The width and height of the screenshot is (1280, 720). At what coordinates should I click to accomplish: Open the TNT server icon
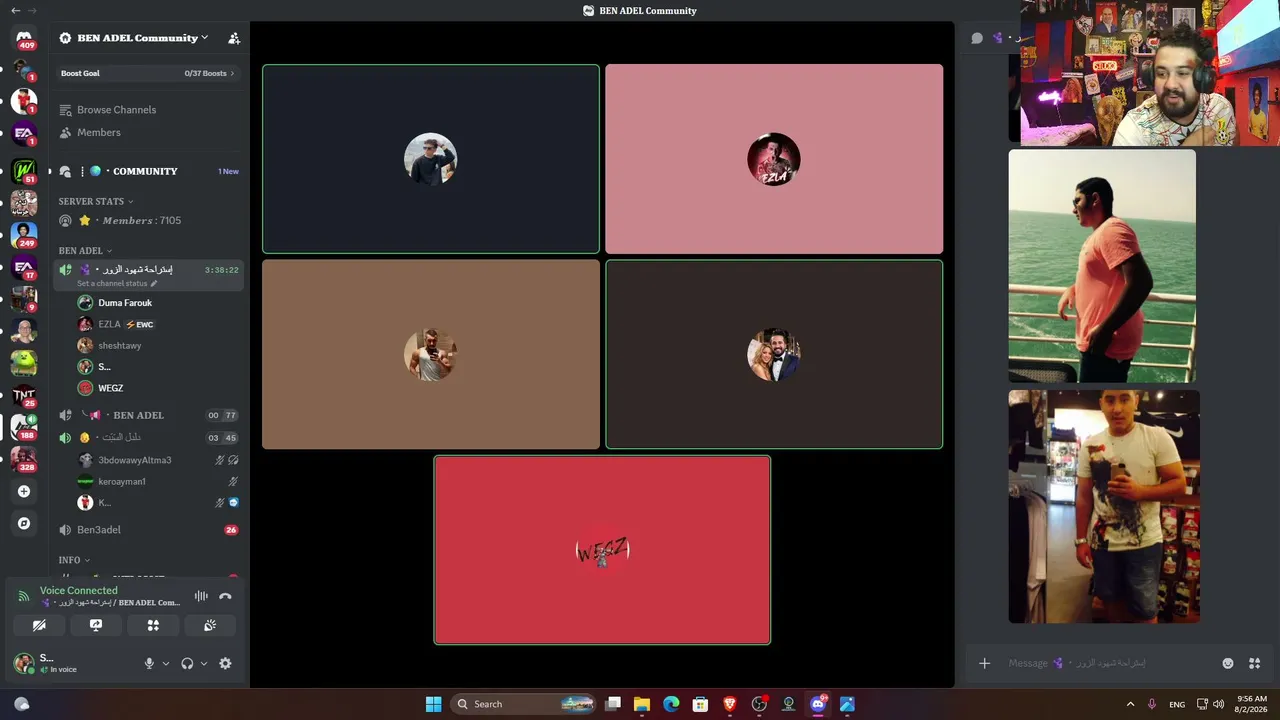click(x=24, y=396)
